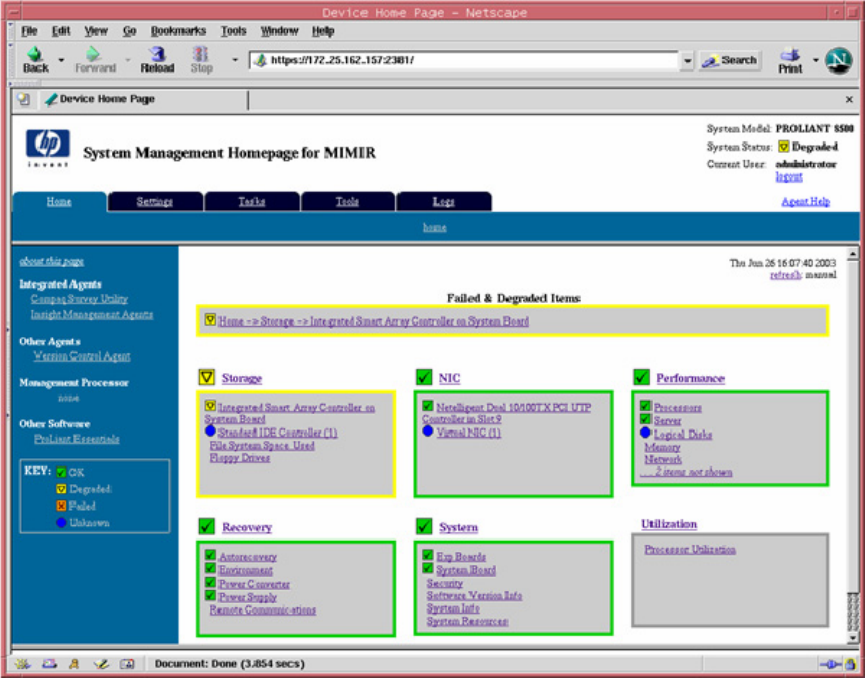The height and width of the screenshot is (678, 865).
Task: Click the yellow degraded icon in Failed Items box
Action: click(210, 319)
